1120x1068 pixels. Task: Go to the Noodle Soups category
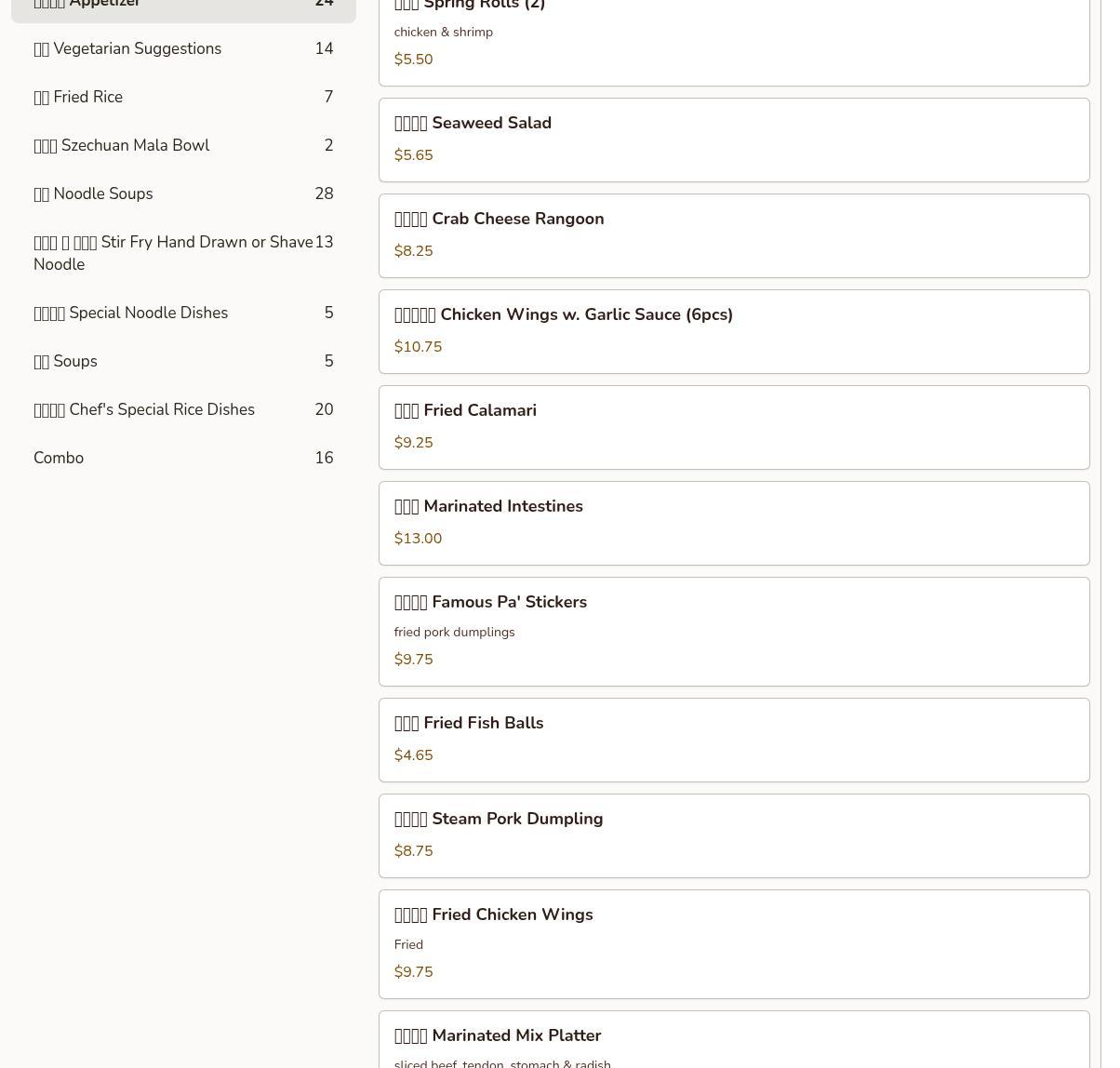point(183,194)
